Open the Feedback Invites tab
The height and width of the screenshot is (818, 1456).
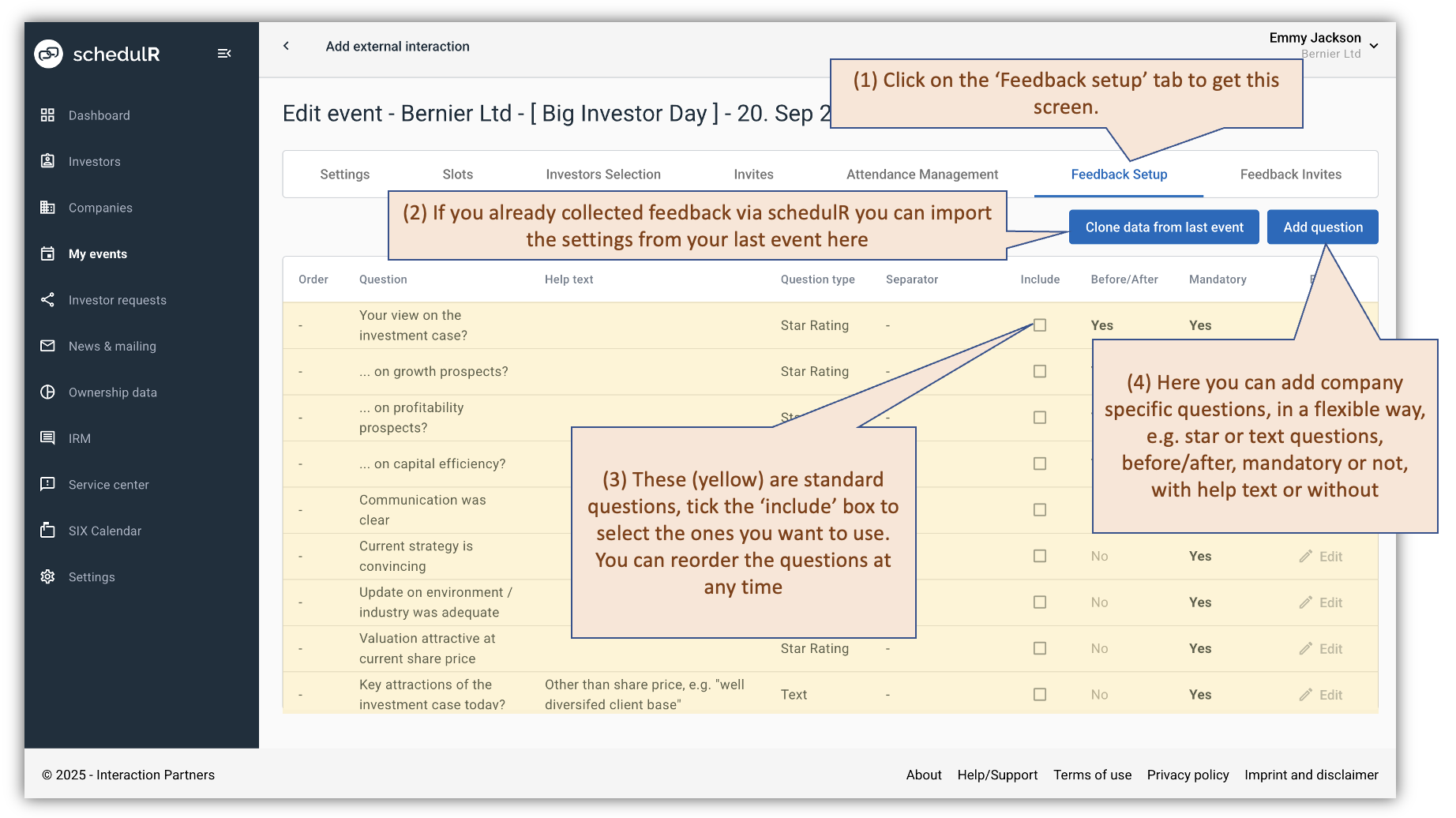(1290, 174)
